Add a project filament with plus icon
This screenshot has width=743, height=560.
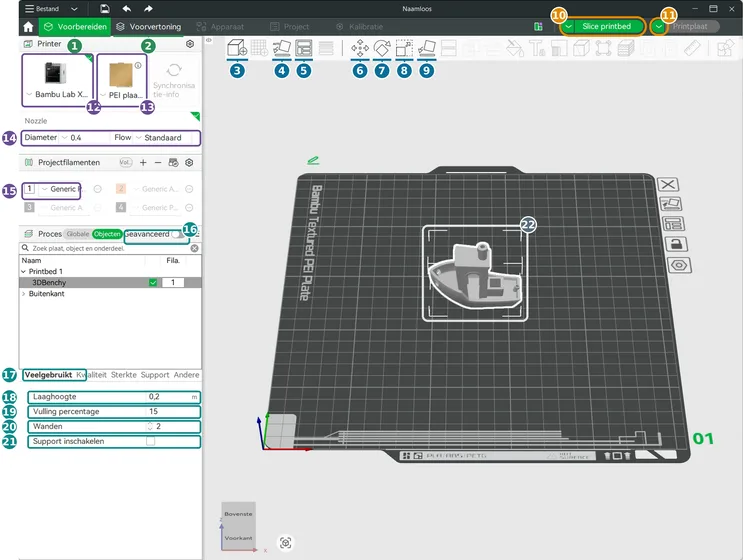tap(143, 163)
